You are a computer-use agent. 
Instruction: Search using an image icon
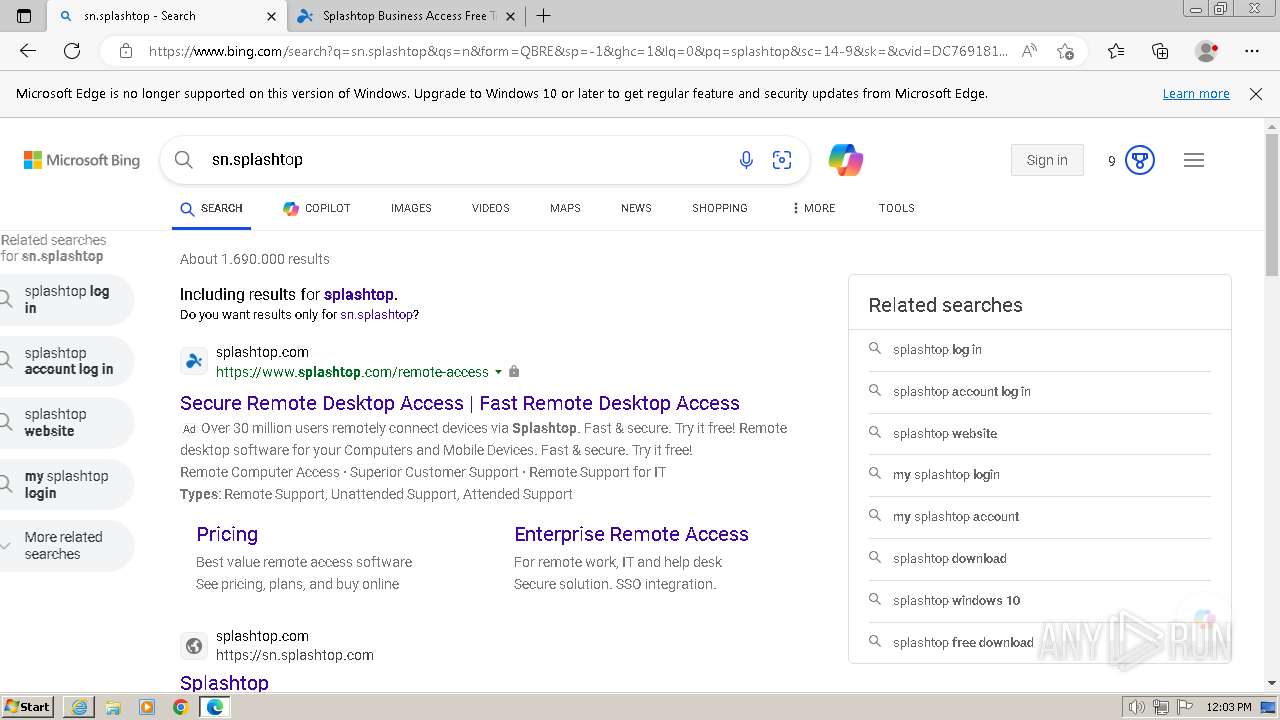[782, 160]
